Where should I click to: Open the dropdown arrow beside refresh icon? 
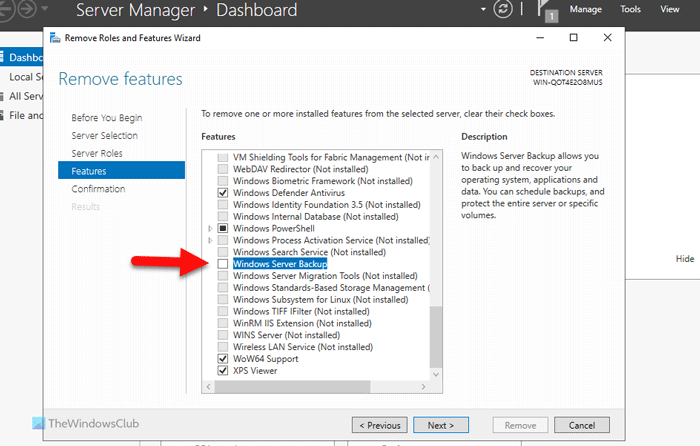[x=483, y=9]
